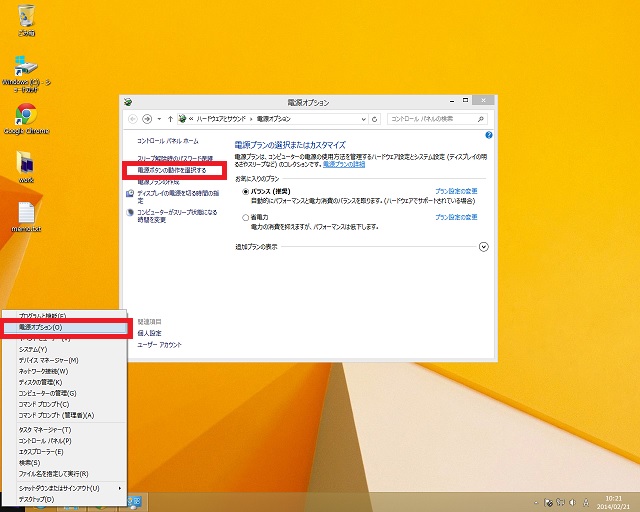Choose デバイス マネージャー(M) from the menu

click(x=48, y=360)
